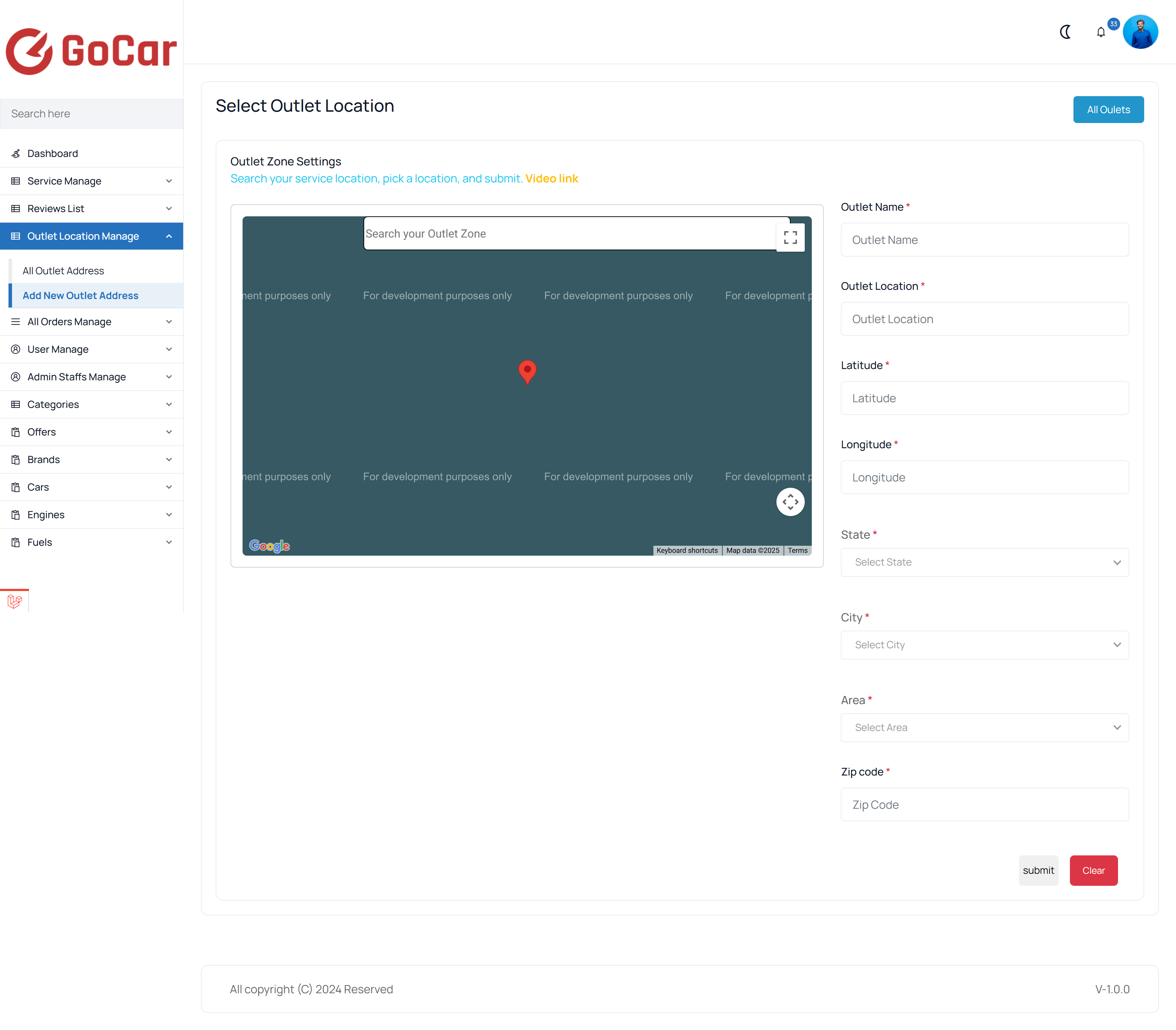
Task: Click the All Oulets button
Action: point(1108,110)
